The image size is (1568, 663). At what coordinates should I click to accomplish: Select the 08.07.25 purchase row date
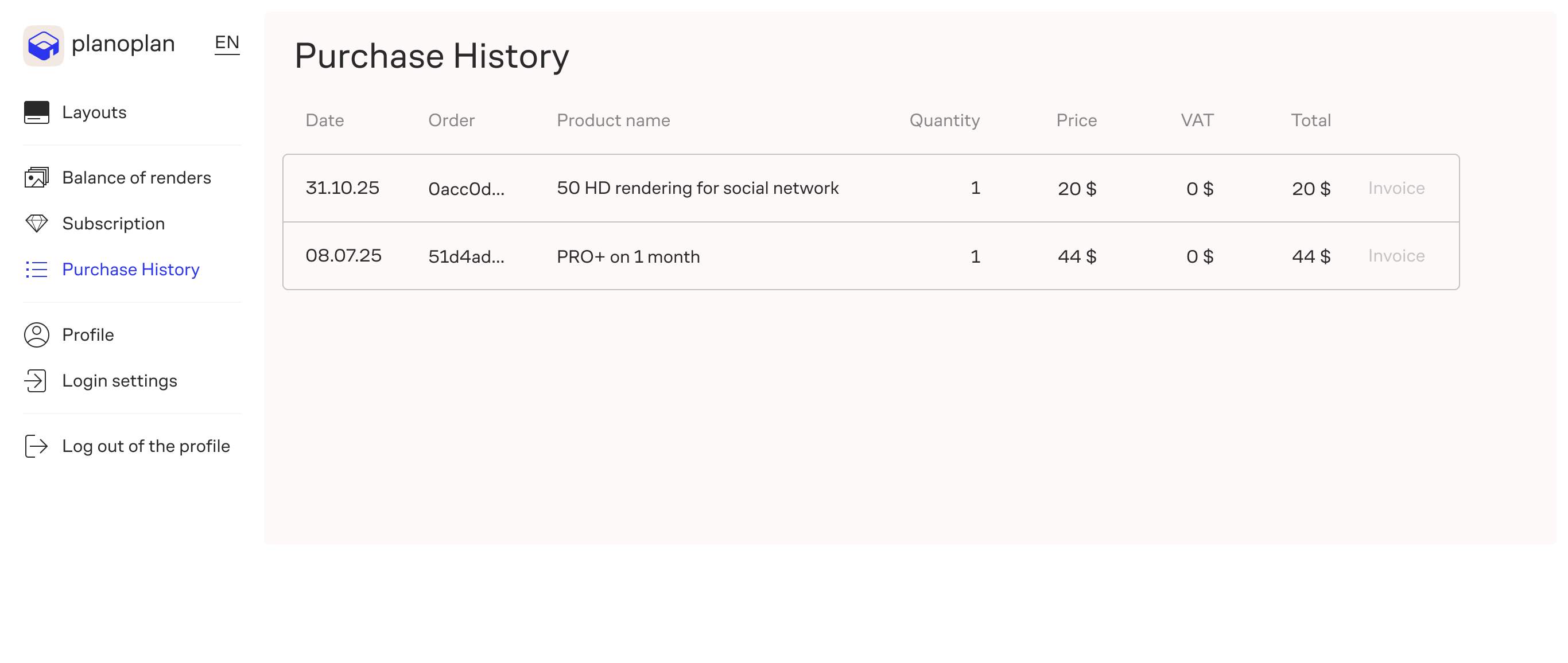click(x=343, y=255)
